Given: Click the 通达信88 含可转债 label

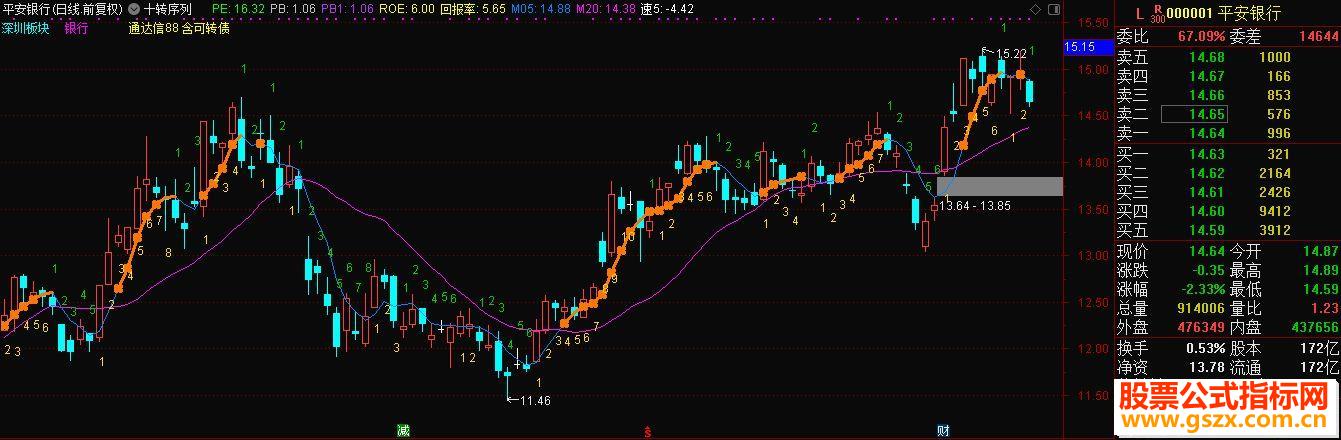Looking at the screenshot, I should click(x=179, y=29).
